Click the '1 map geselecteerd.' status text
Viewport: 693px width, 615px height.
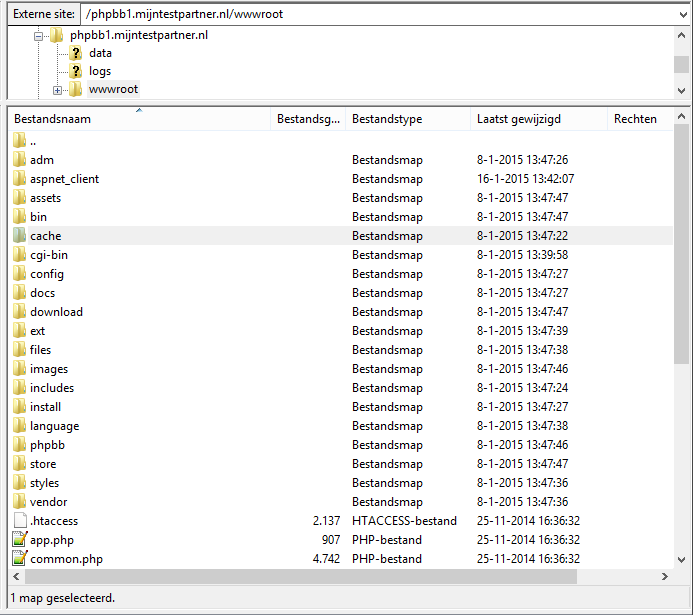pyautogui.click(x=62, y=598)
